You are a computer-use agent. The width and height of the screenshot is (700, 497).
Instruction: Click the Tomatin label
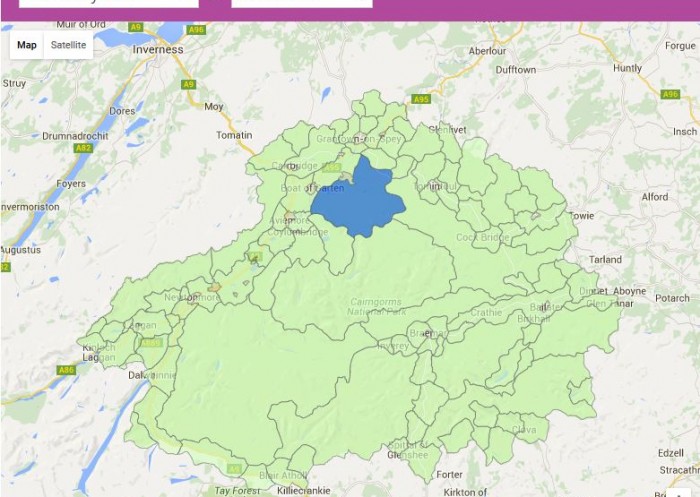(x=234, y=135)
